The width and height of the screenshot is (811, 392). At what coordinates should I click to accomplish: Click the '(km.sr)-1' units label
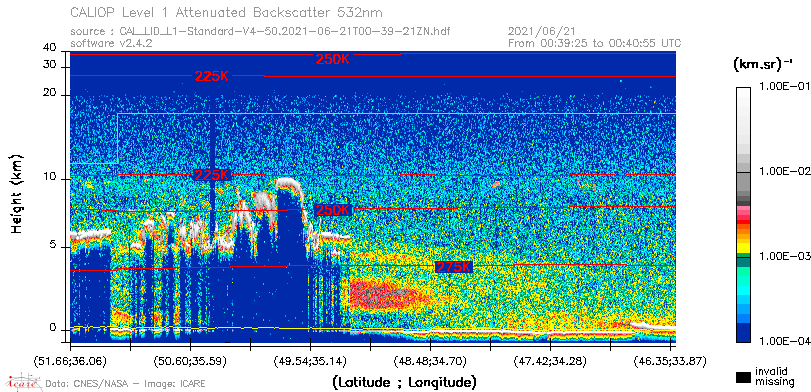click(x=763, y=64)
